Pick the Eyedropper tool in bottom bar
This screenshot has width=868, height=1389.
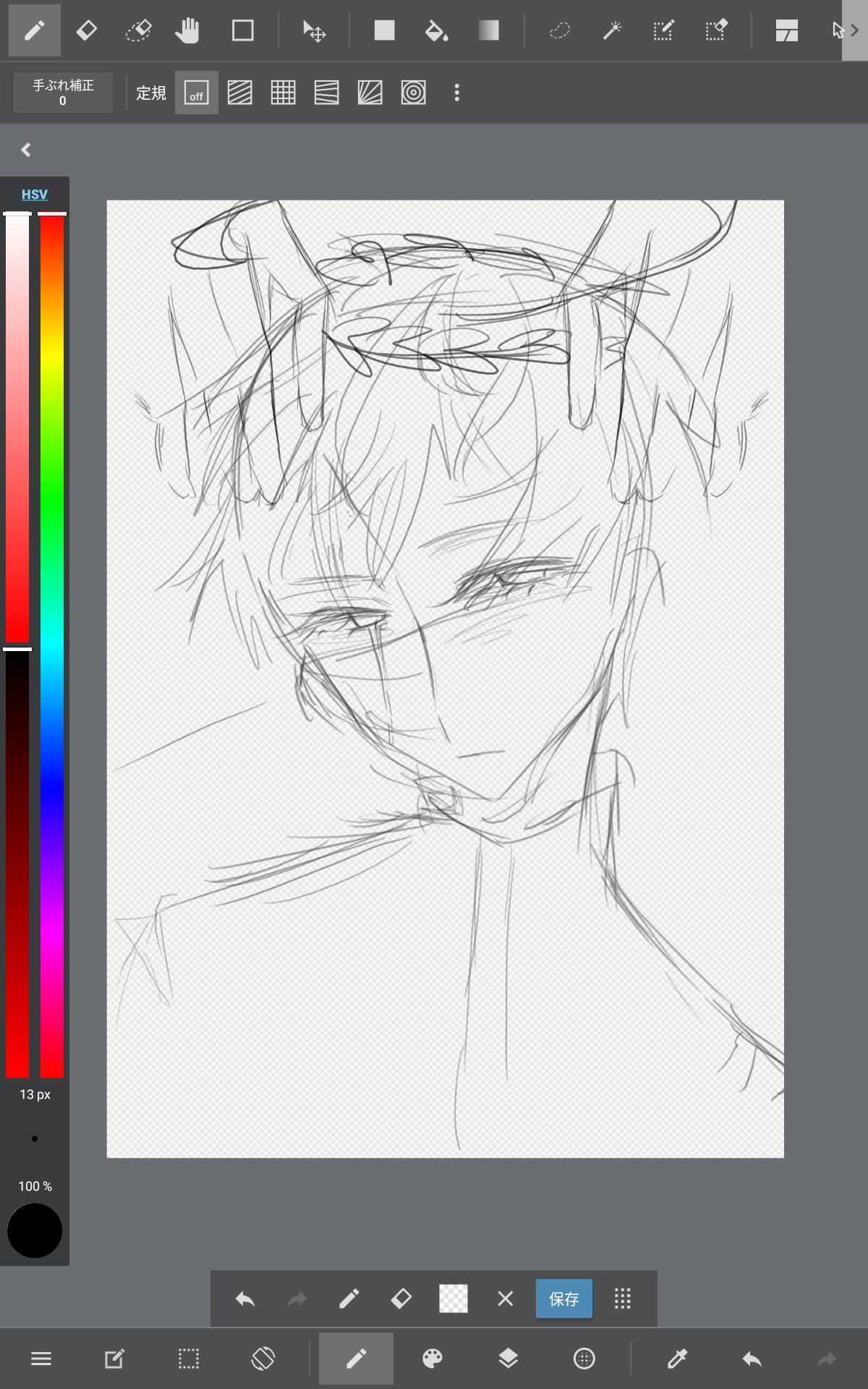pos(677,1359)
